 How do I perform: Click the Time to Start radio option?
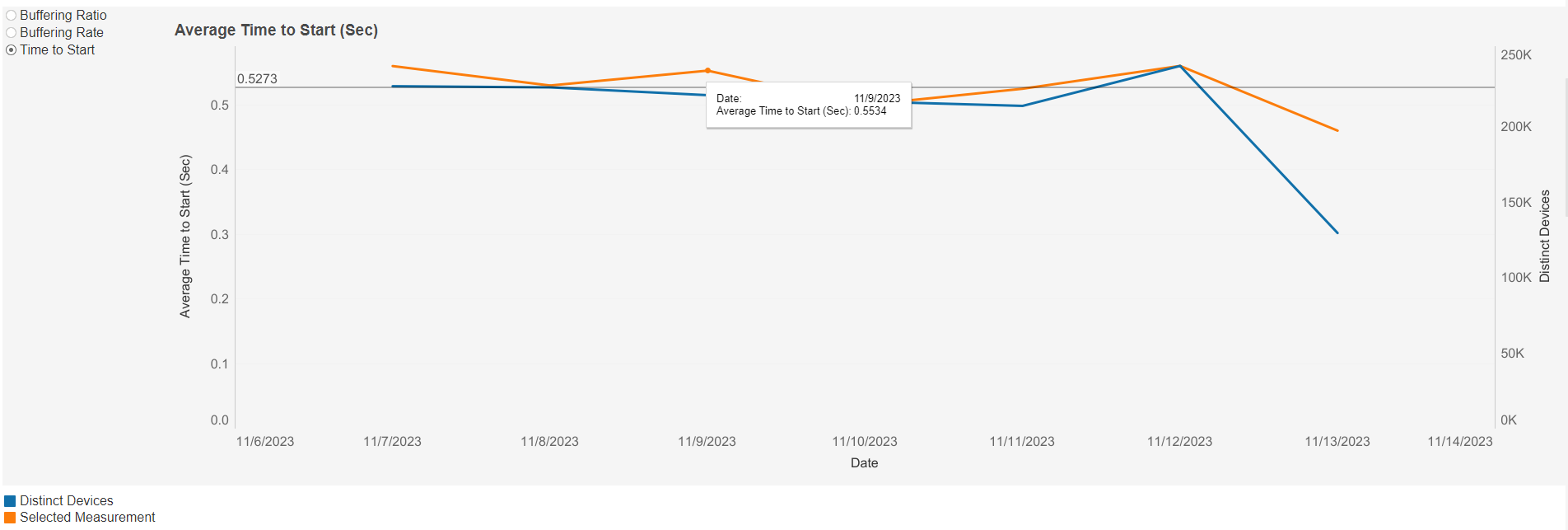(12, 50)
